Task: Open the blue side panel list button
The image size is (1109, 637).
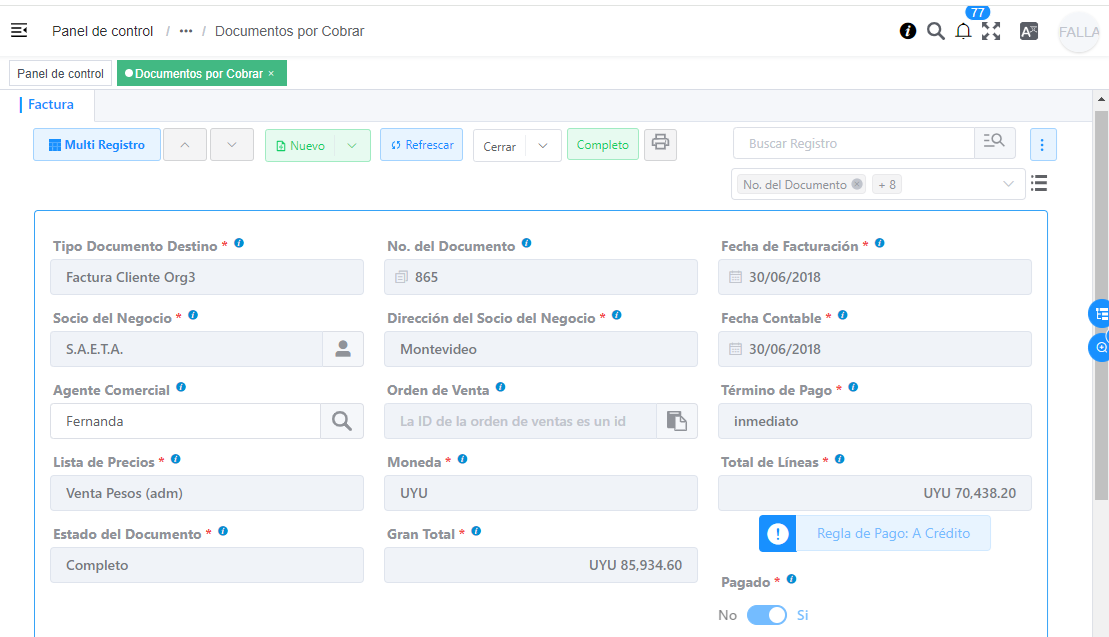Action: coord(1099,314)
